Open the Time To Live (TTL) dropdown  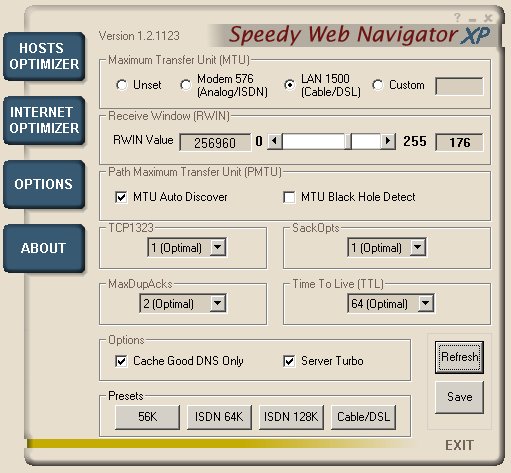coord(426,303)
